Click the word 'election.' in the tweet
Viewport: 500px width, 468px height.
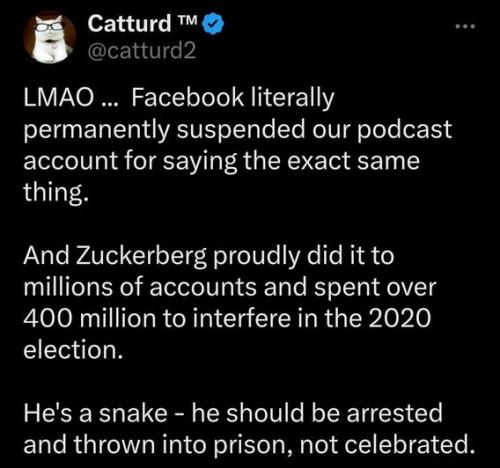pos(73,350)
